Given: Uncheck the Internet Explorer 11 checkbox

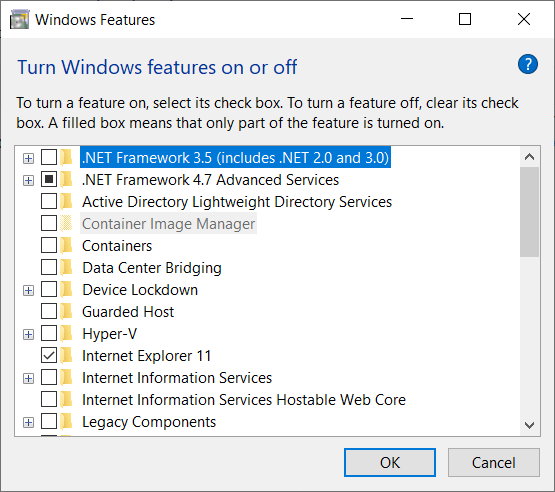Looking at the screenshot, I should pyautogui.click(x=49, y=355).
